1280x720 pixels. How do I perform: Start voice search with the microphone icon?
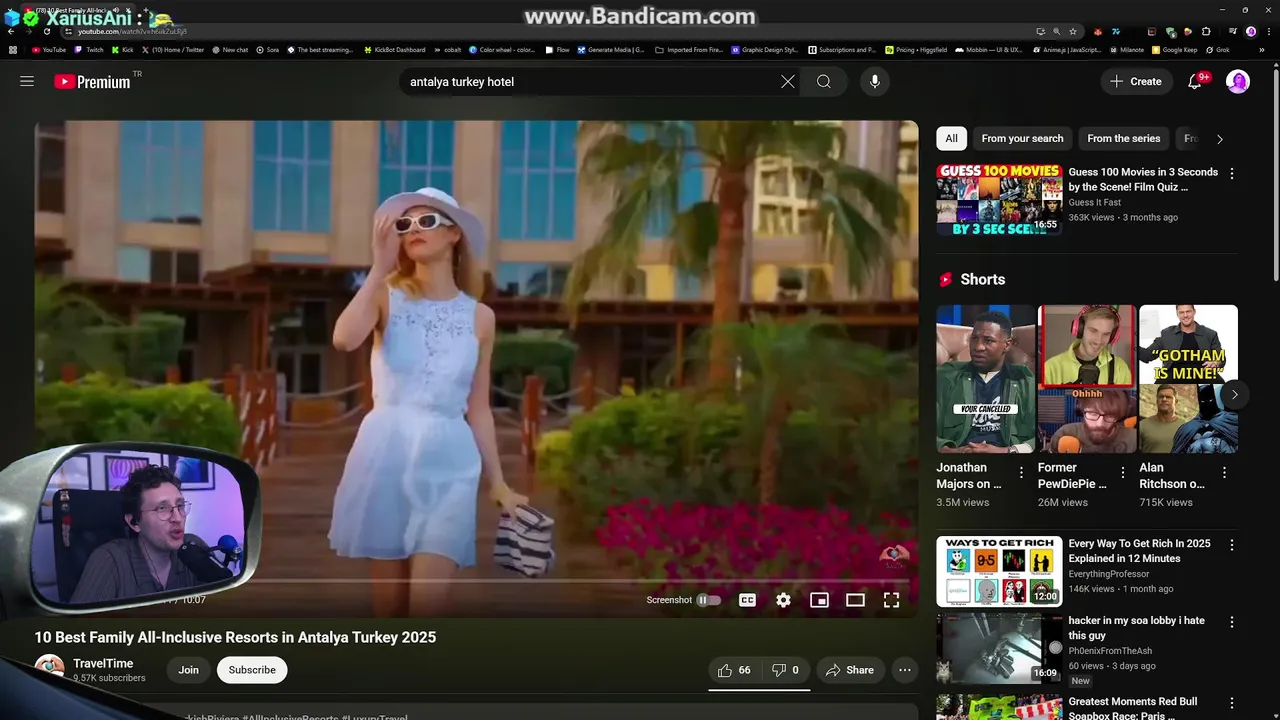pos(875,82)
